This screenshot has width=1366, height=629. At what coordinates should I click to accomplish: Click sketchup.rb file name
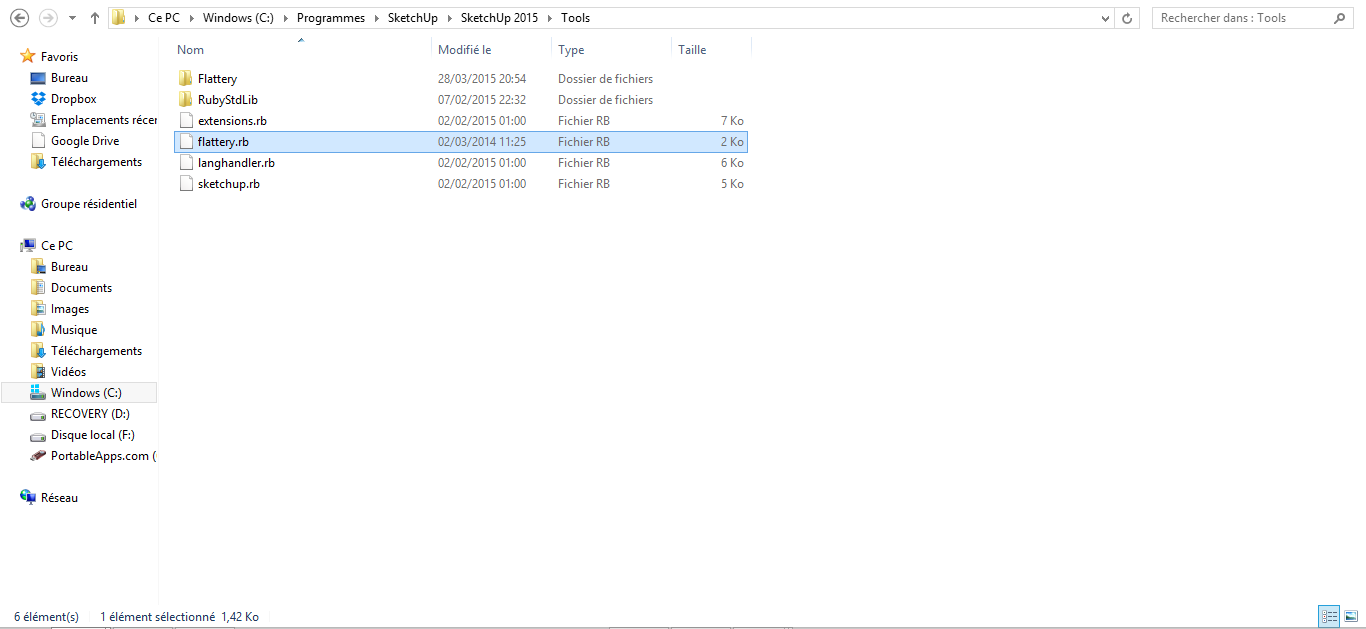[x=229, y=183]
